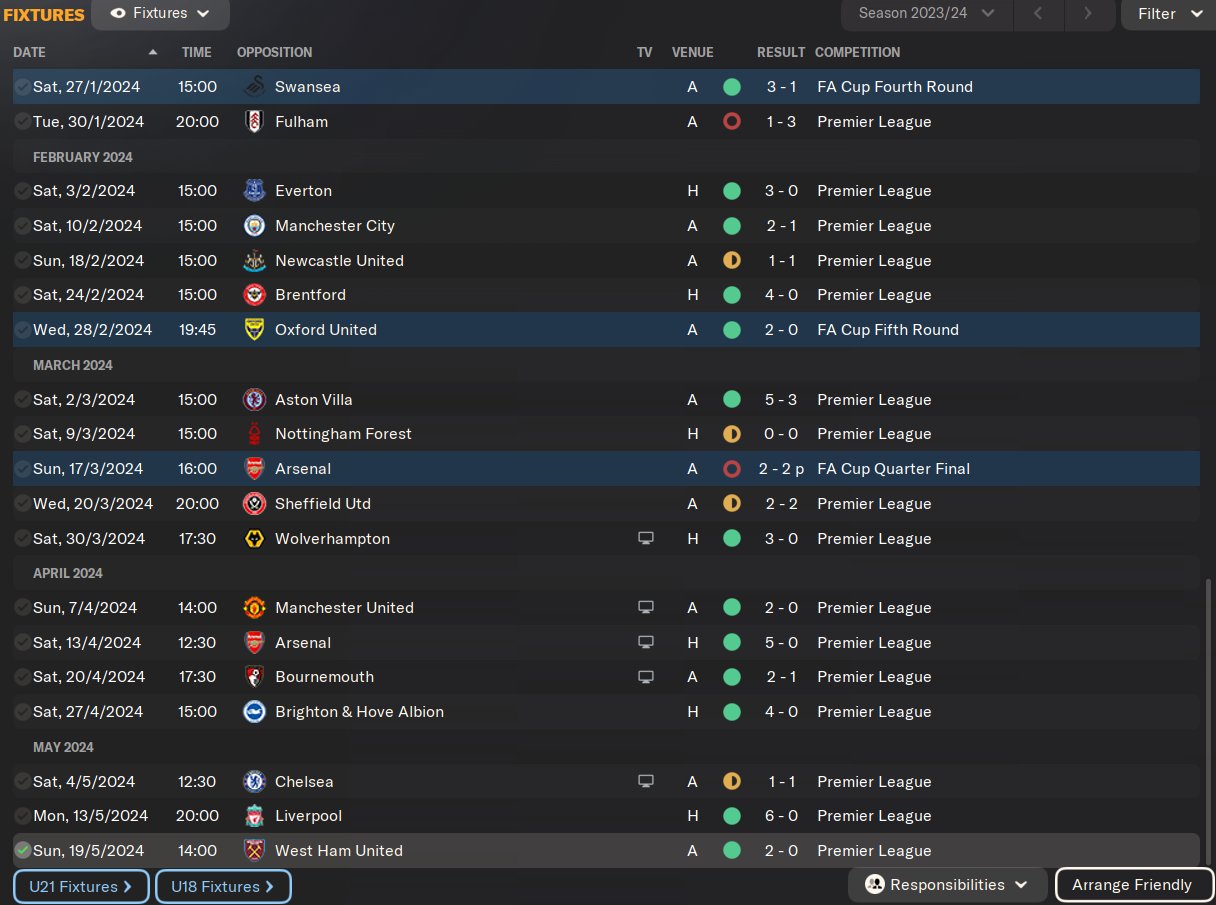The width and height of the screenshot is (1216, 905).
Task: Click the Arrange Friendly button
Action: click(1132, 885)
